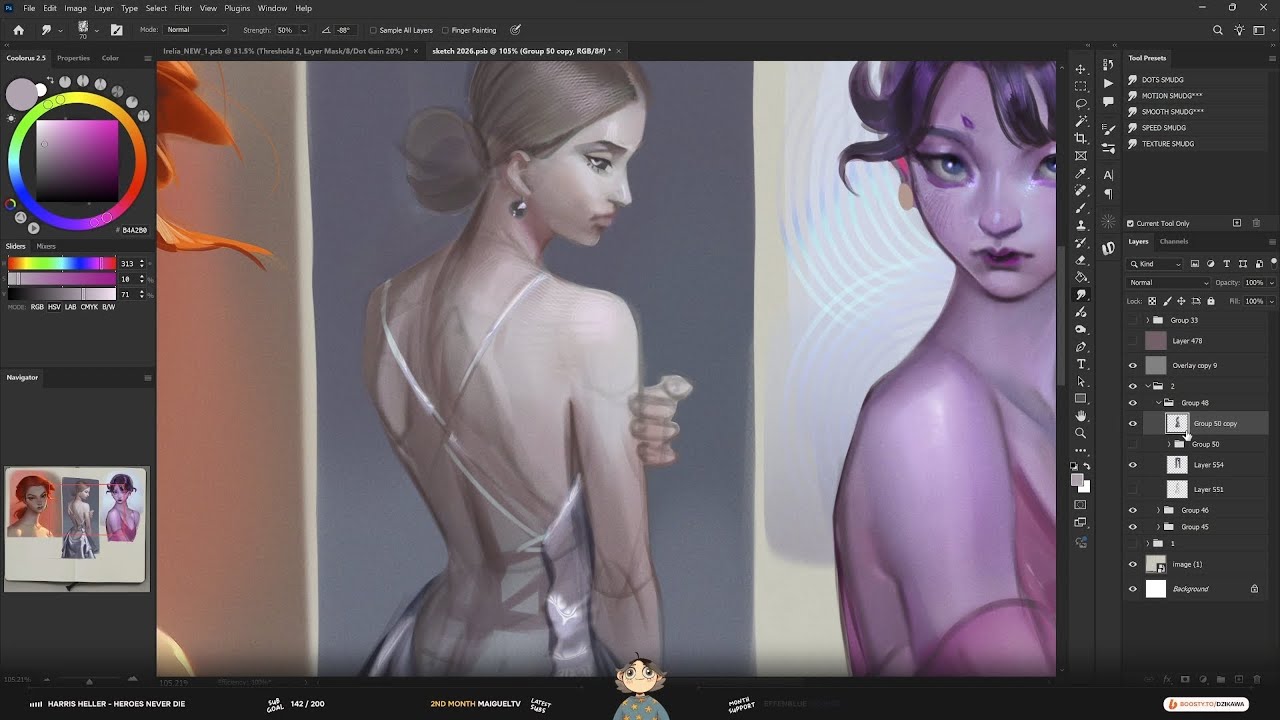Open the Plugins menu

pos(237,8)
